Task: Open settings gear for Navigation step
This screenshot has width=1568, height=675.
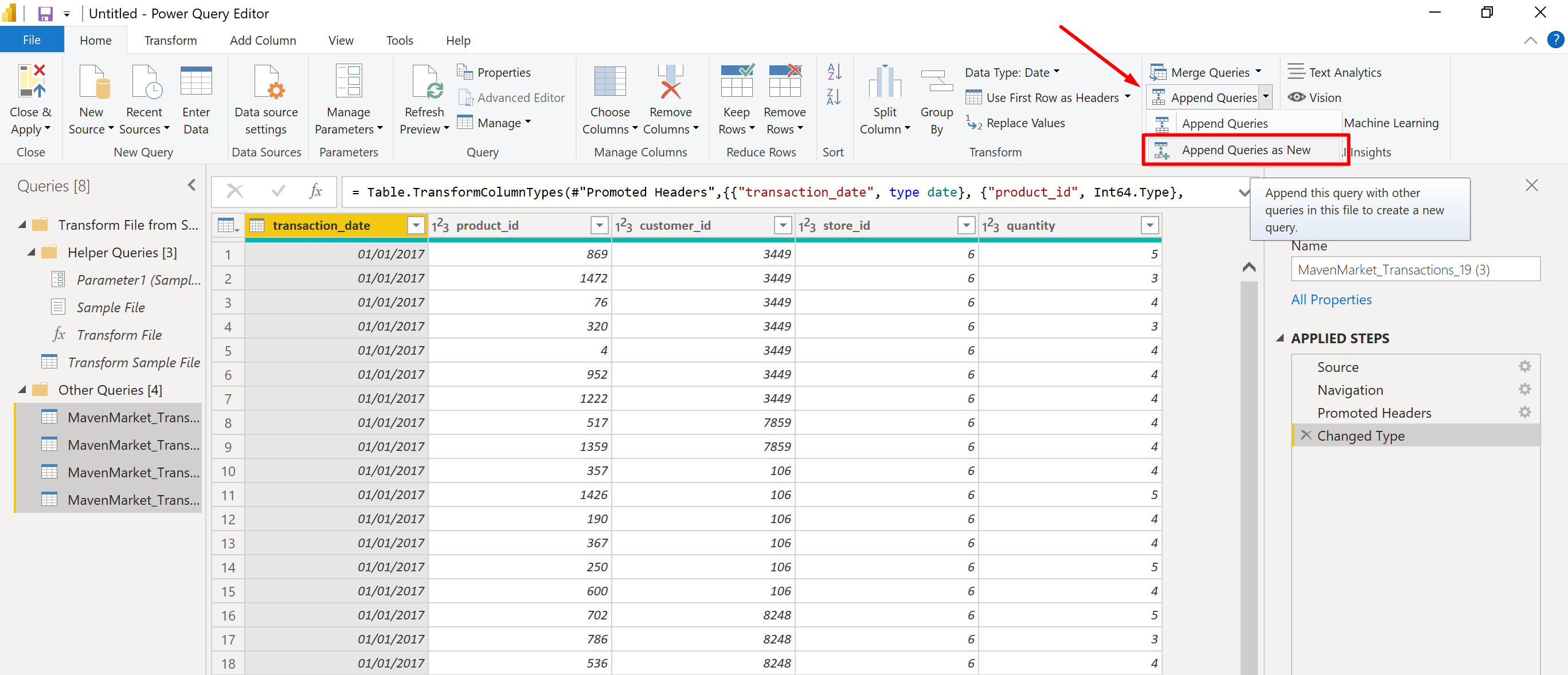Action: (1524, 389)
